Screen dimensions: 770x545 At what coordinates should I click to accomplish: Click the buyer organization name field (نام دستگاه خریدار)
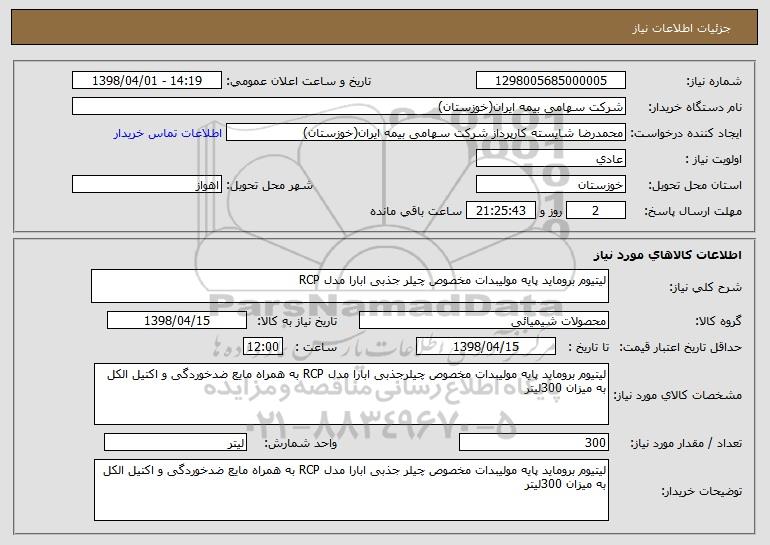pos(349,107)
